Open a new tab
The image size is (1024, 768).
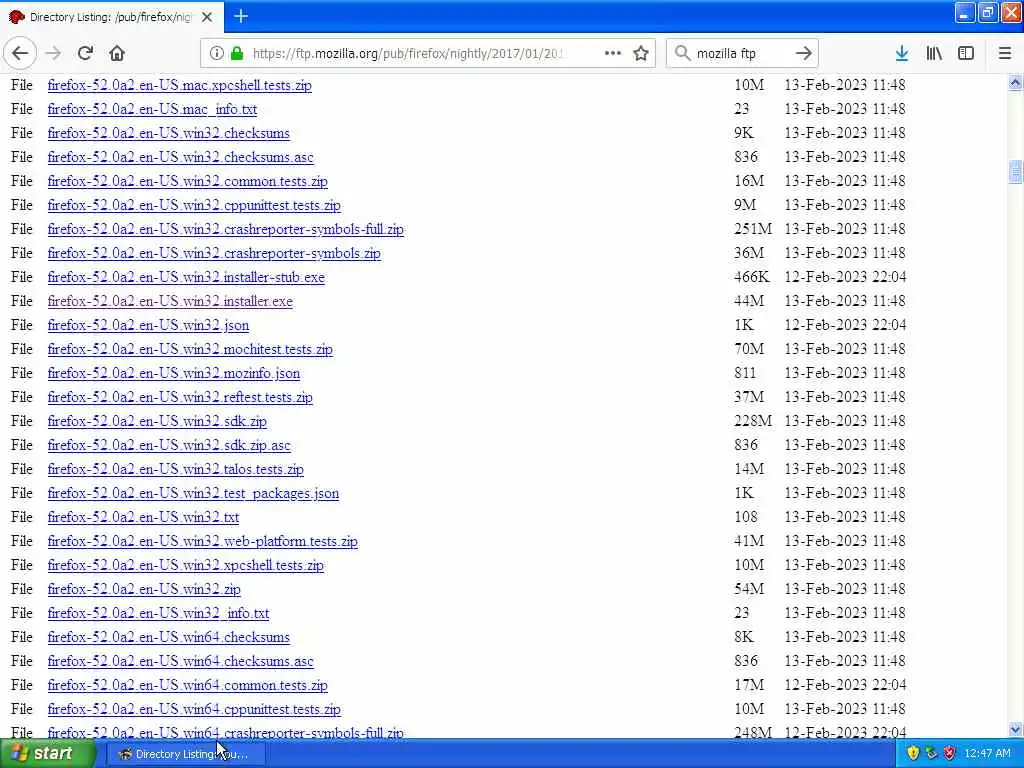point(241,16)
